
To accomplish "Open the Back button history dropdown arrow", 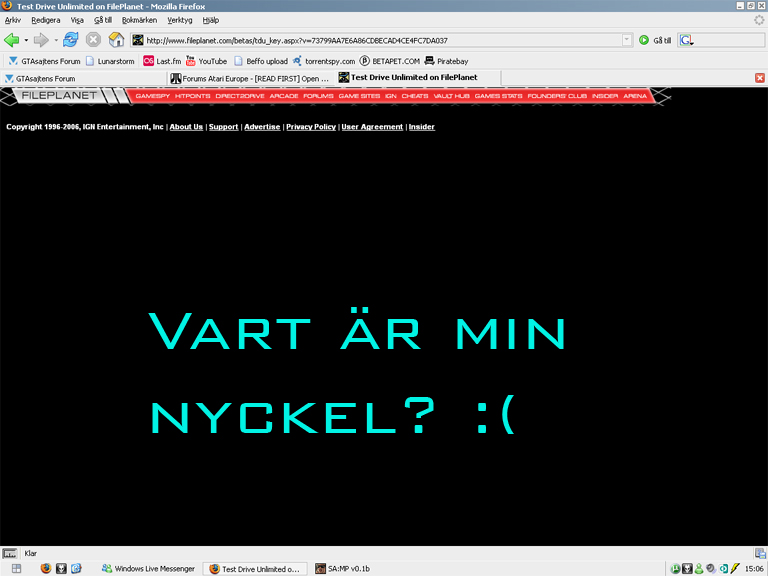I will point(26,40).
